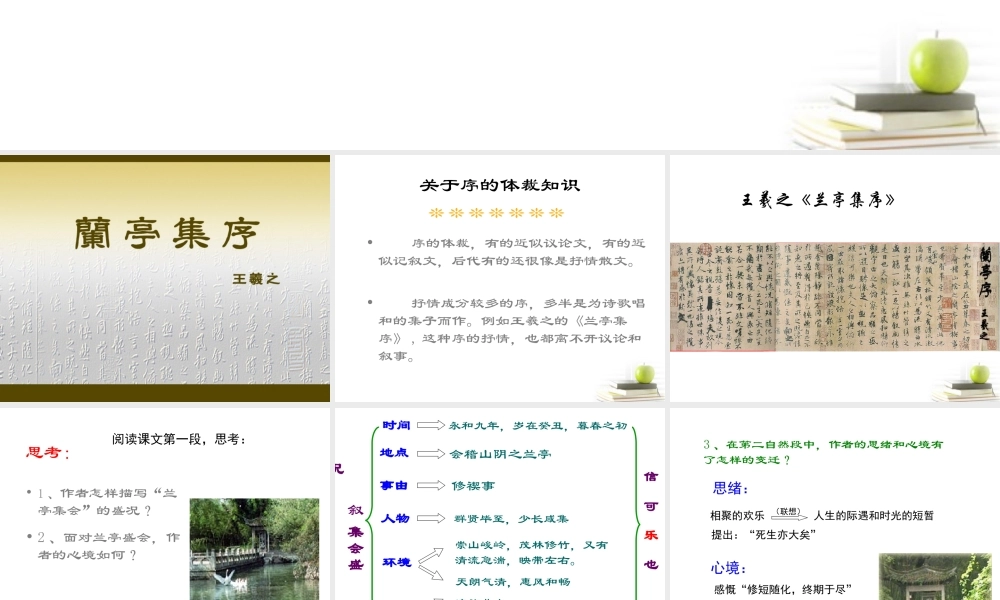Open the 关于序的体裁知识 slide thumbnail
Image resolution: width=1000 pixels, height=600 pixels.
tap(499, 278)
